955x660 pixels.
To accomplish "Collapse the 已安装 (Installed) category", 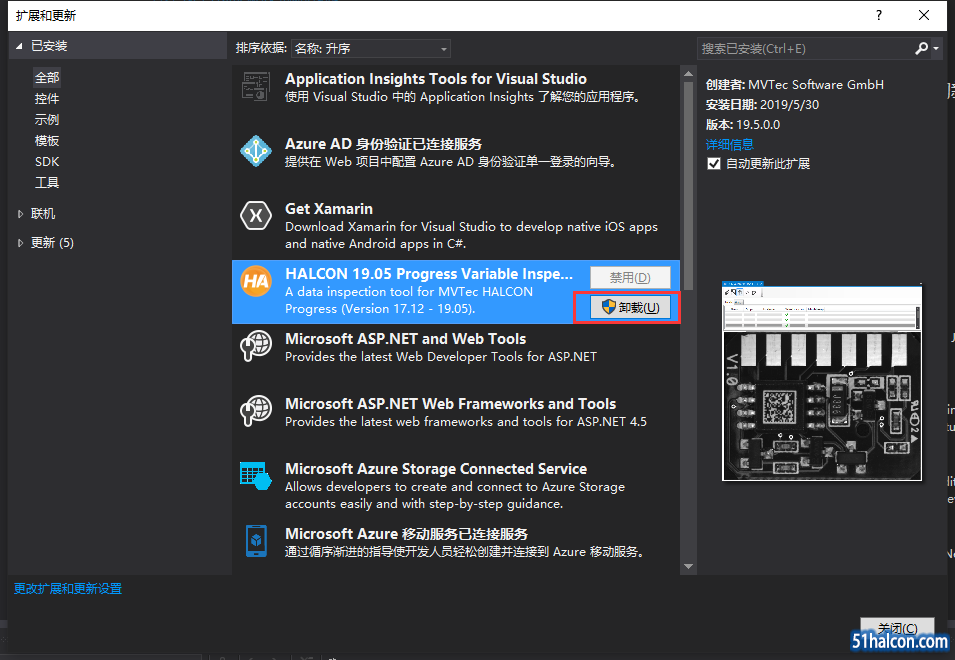I will 19,46.
